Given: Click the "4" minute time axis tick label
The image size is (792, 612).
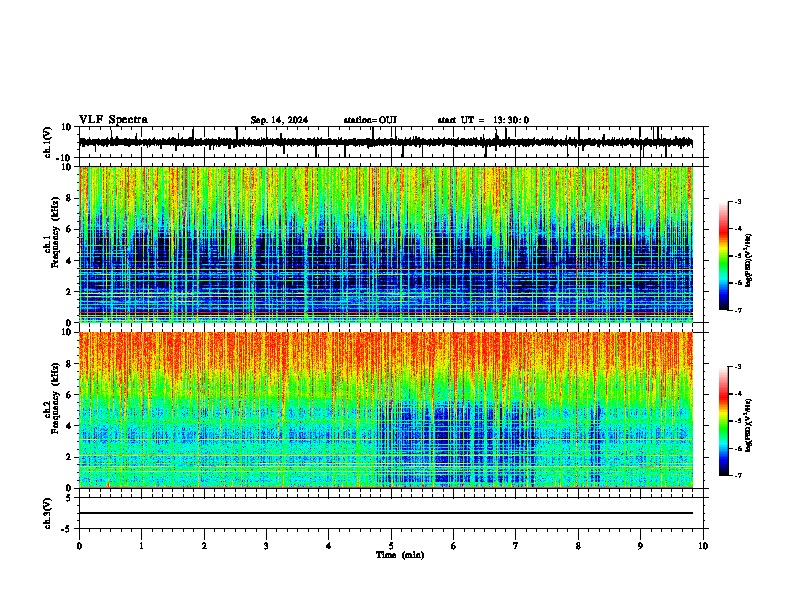Looking at the screenshot, I should pyautogui.click(x=329, y=546).
